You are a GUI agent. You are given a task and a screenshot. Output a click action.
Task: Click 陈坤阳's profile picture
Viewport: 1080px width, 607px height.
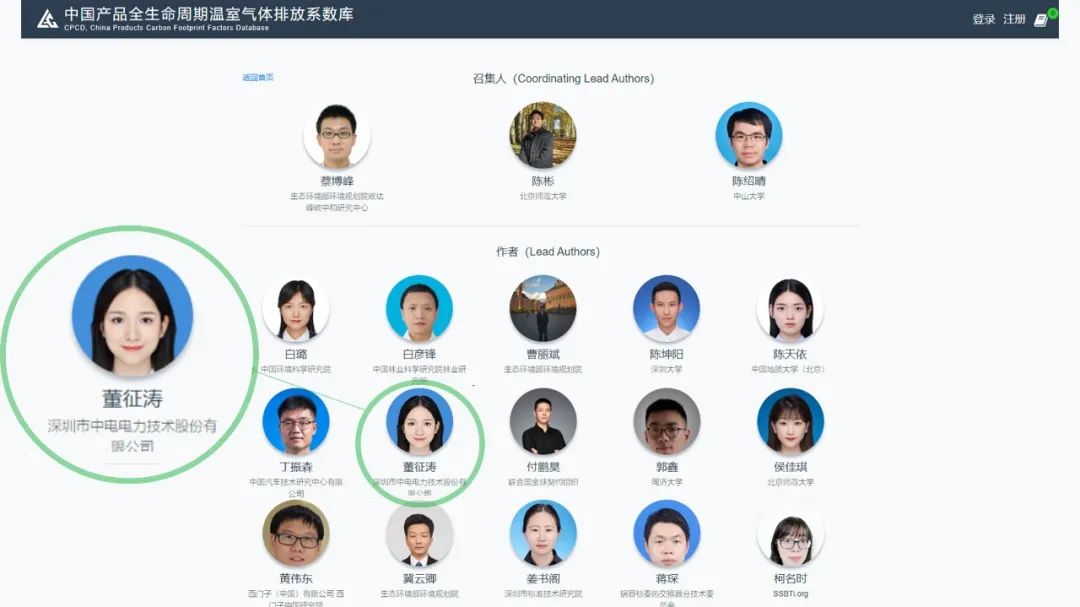pos(666,309)
